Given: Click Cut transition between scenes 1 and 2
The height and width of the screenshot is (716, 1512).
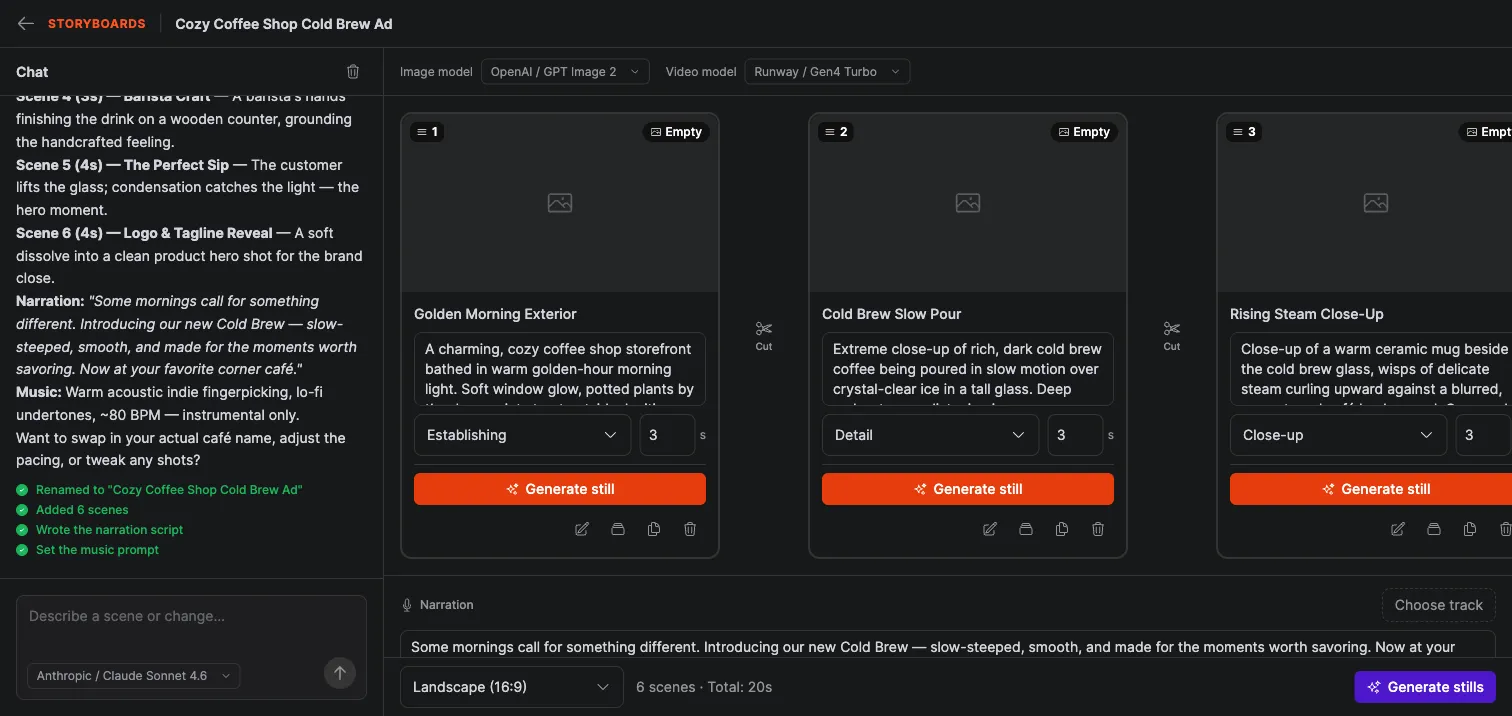Looking at the screenshot, I should 764,335.
